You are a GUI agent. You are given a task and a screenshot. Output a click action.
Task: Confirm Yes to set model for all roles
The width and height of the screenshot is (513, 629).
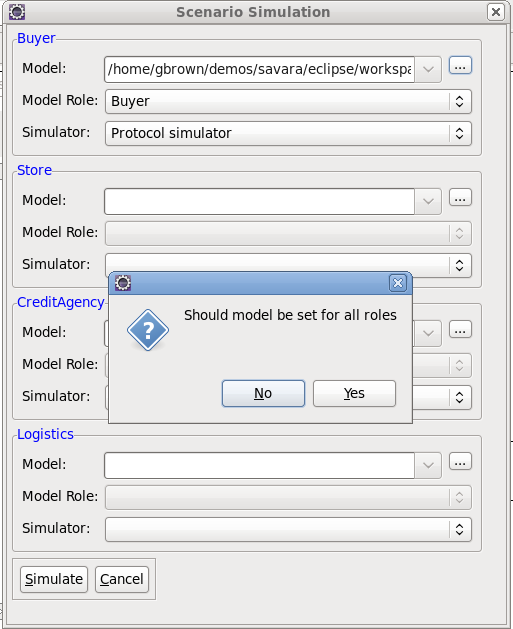pyautogui.click(x=354, y=394)
